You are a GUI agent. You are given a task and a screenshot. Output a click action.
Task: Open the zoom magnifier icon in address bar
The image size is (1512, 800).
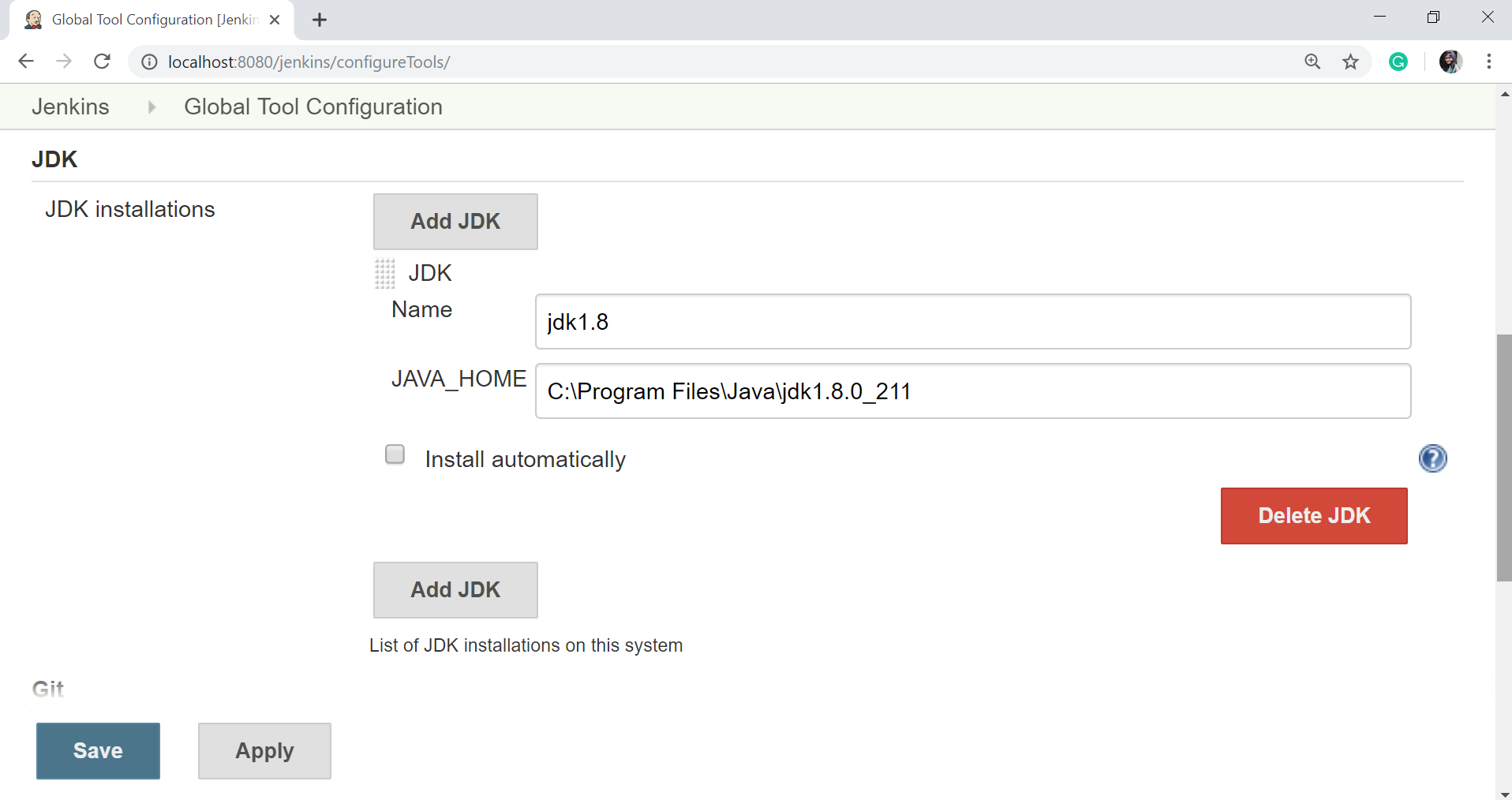click(1312, 62)
